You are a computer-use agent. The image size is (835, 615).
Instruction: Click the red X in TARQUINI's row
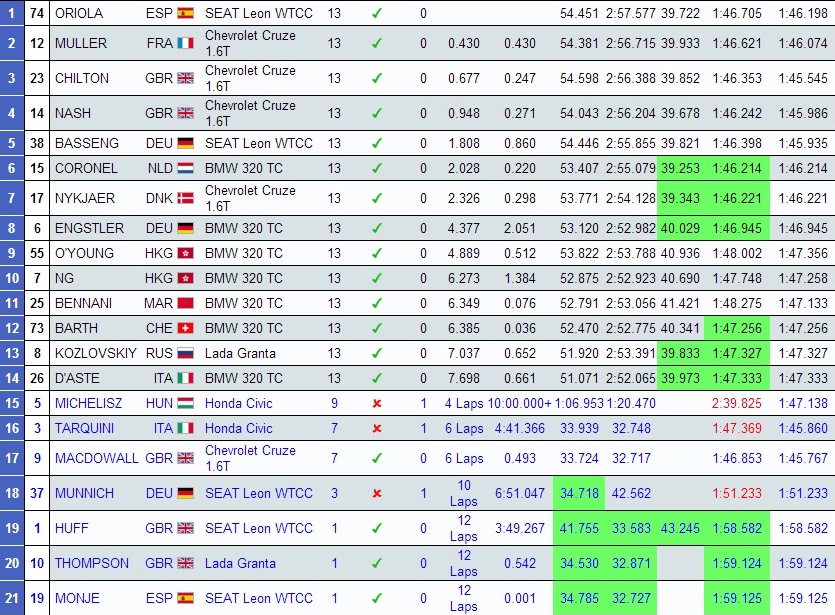(376, 428)
